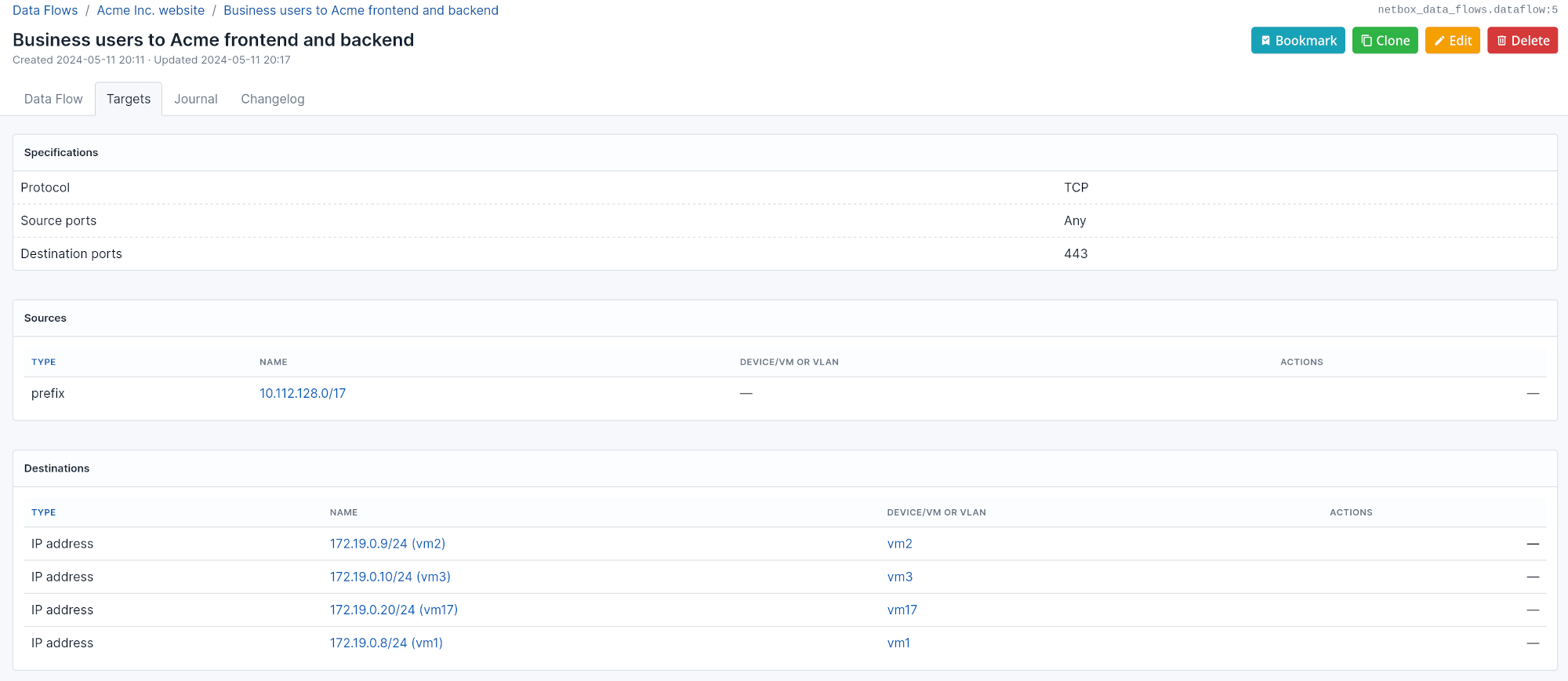Click the Destinations panel header
The image size is (1568, 681).
(785, 468)
